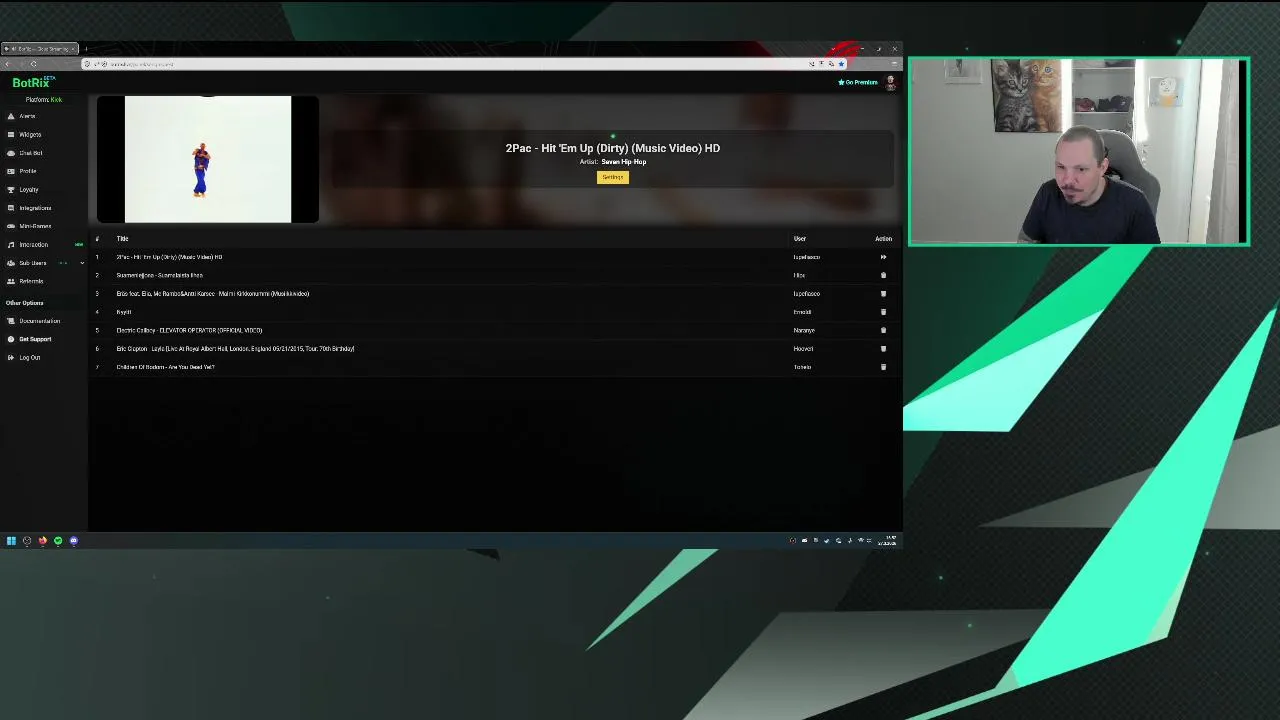
Task: Select the BotRix browser tab
Action: (x=40, y=49)
